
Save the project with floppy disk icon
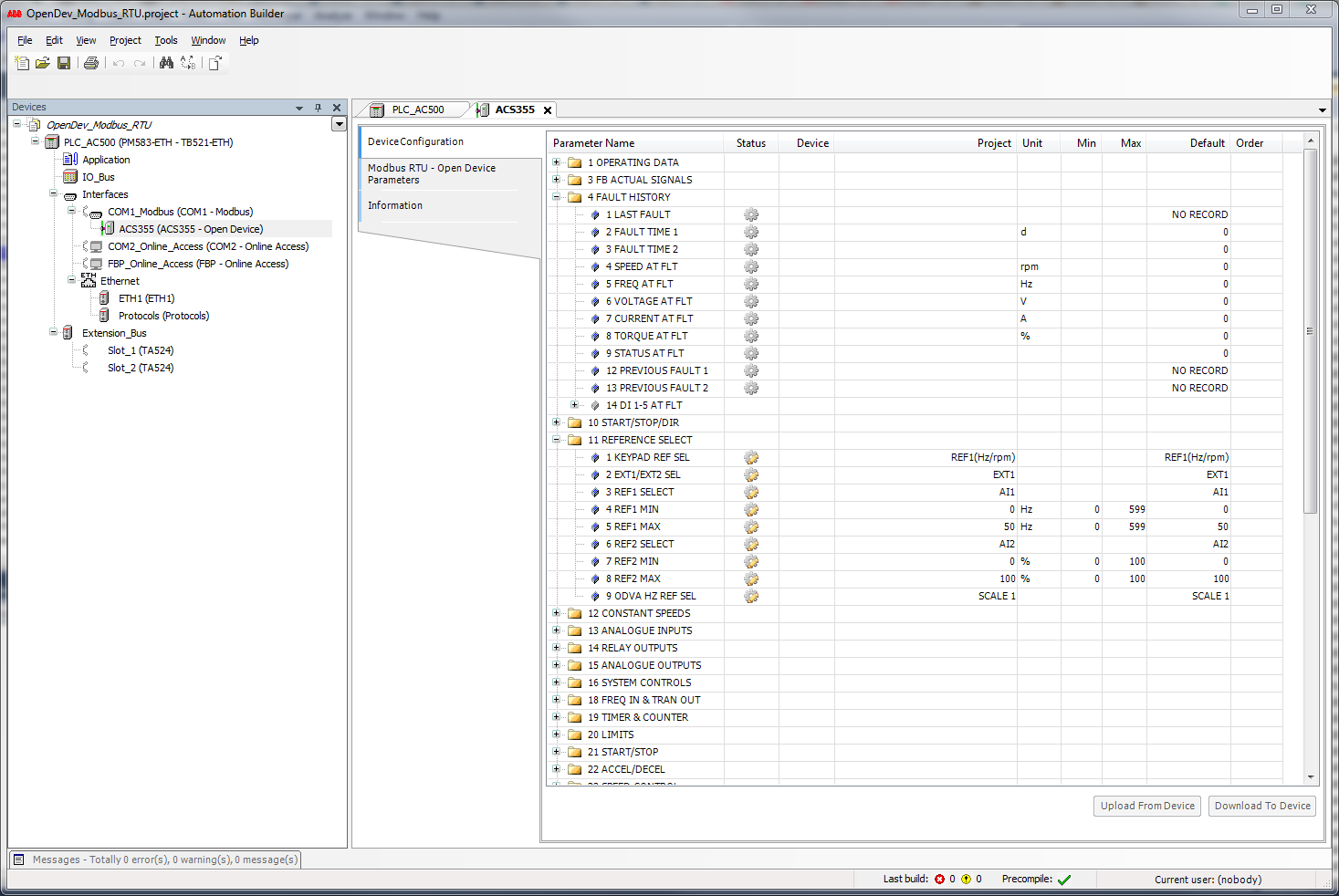click(64, 63)
